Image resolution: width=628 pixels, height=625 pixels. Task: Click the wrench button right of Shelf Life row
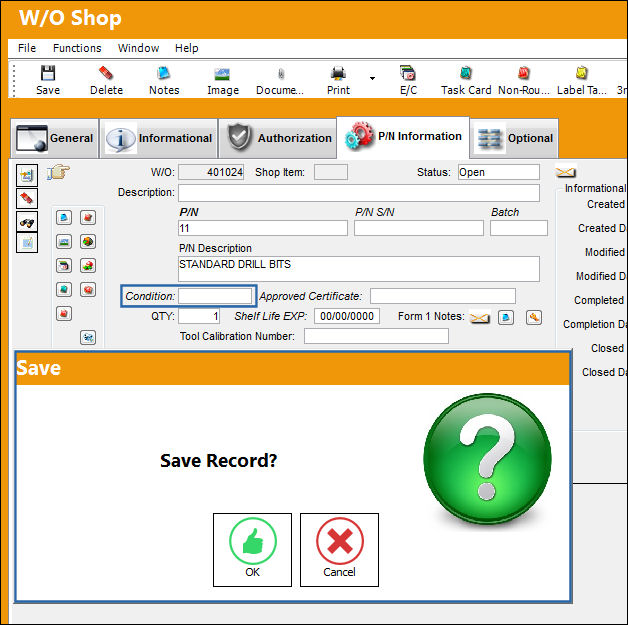click(533, 318)
